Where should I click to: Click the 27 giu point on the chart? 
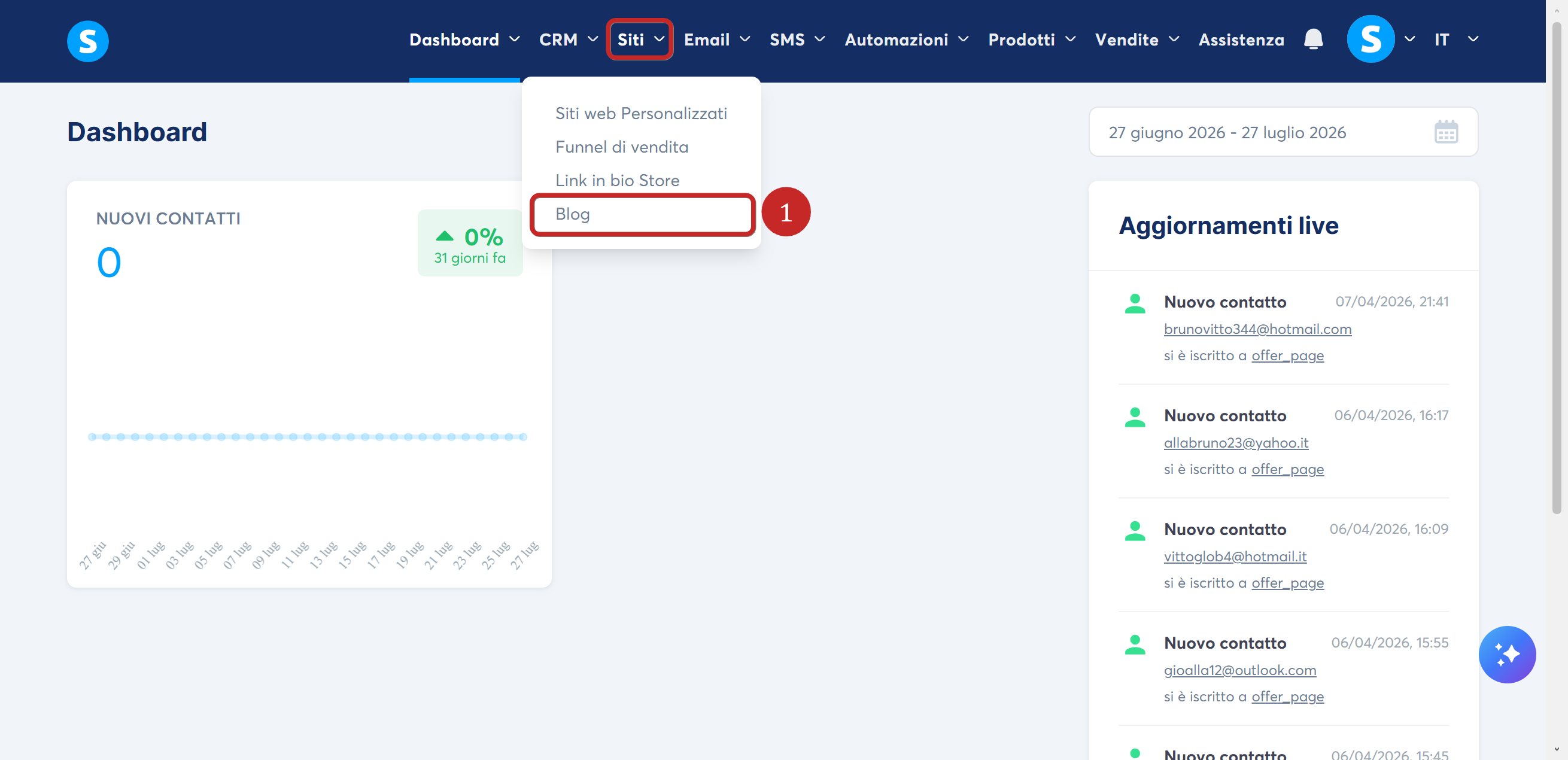[x=92, y=437]
